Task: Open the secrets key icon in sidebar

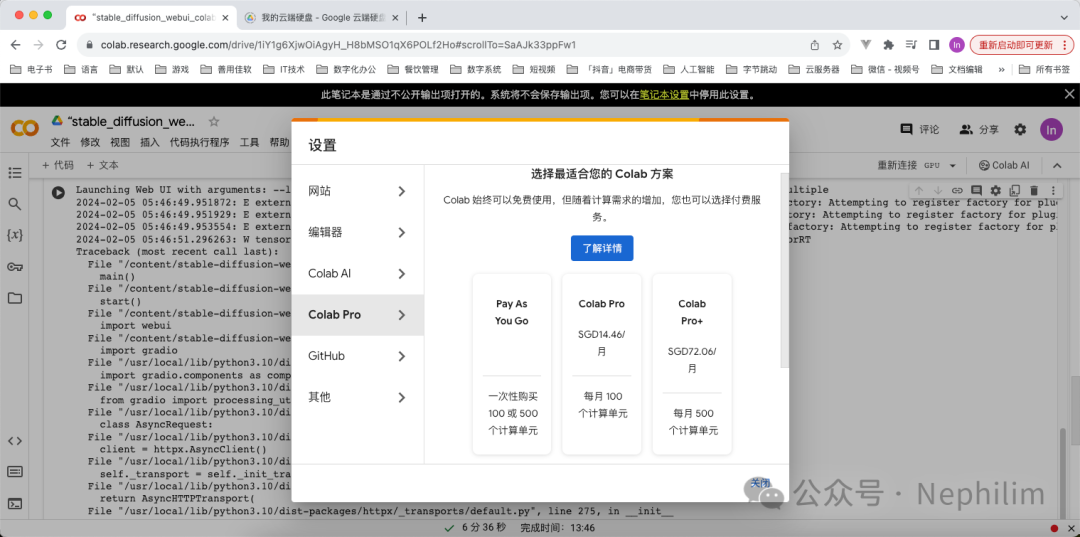Action: point(14,266)
